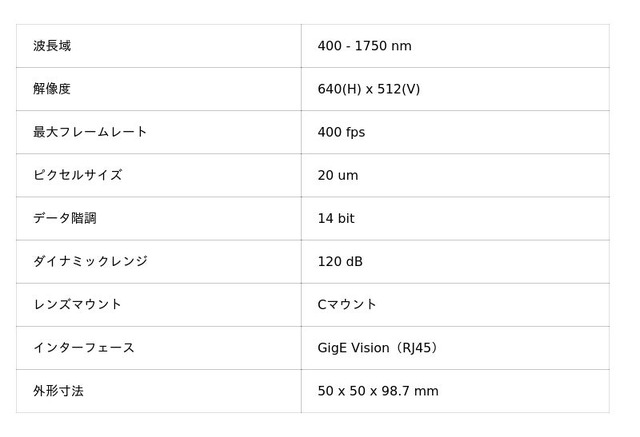Click the 外形寸法 label cell
This screenshot has height=437, width=640.
[x=58, y=391]
